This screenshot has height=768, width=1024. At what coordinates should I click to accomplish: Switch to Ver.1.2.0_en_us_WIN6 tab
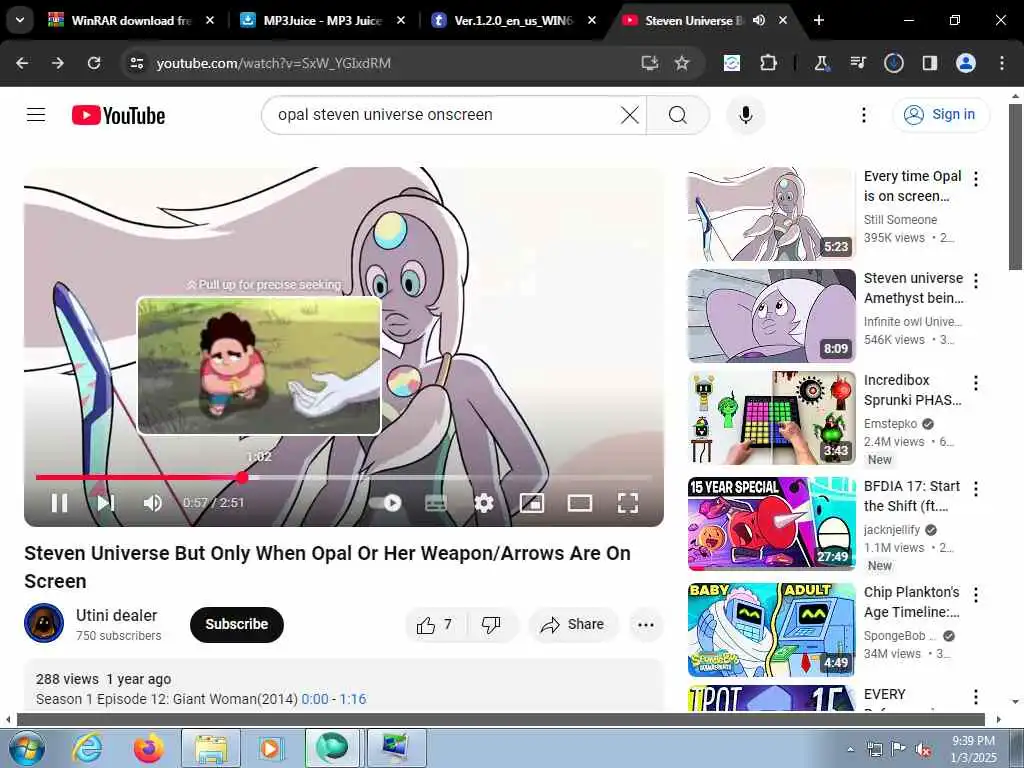(513, 20)
